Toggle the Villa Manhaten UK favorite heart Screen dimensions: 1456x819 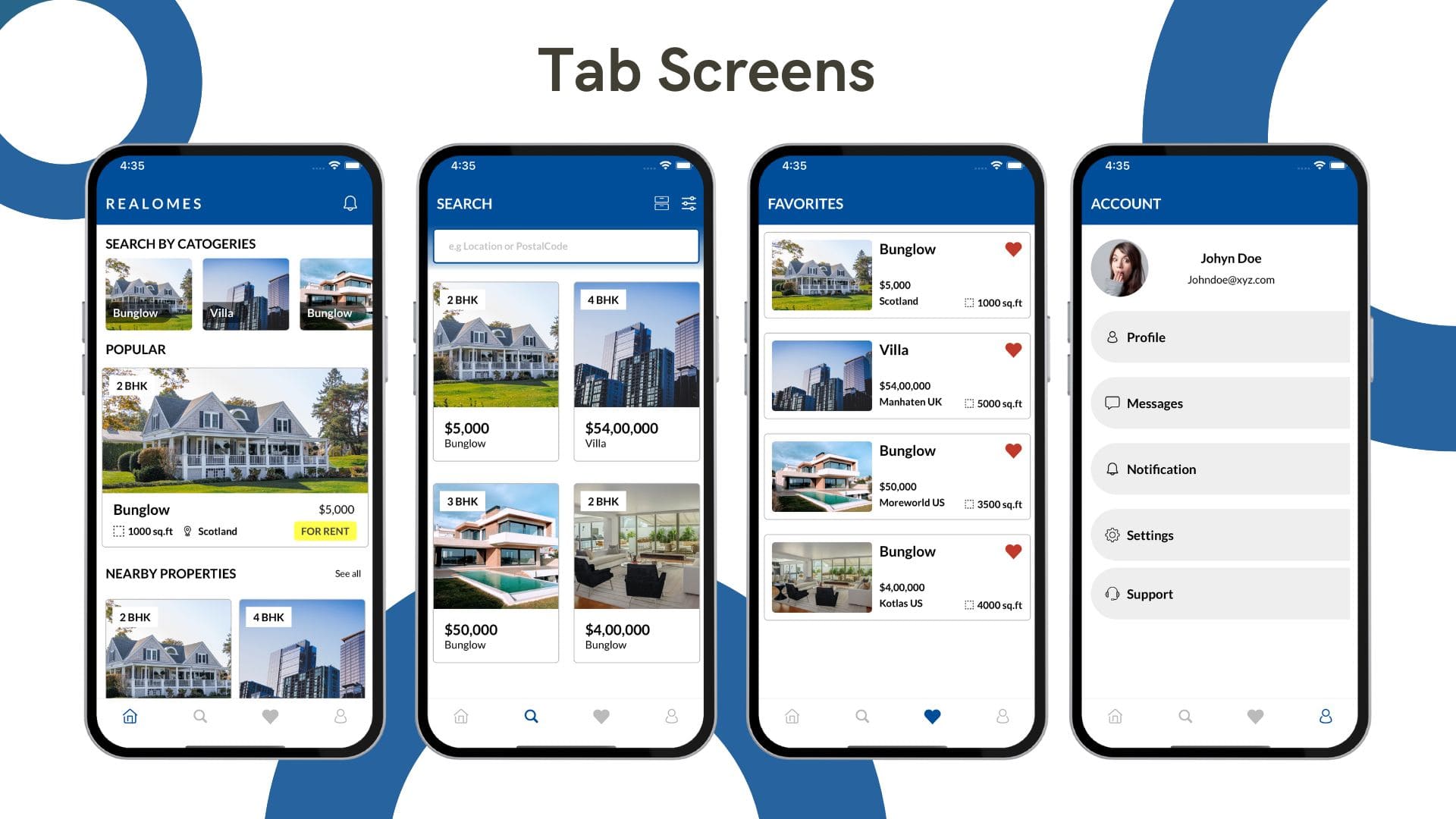click(1014, 350)
